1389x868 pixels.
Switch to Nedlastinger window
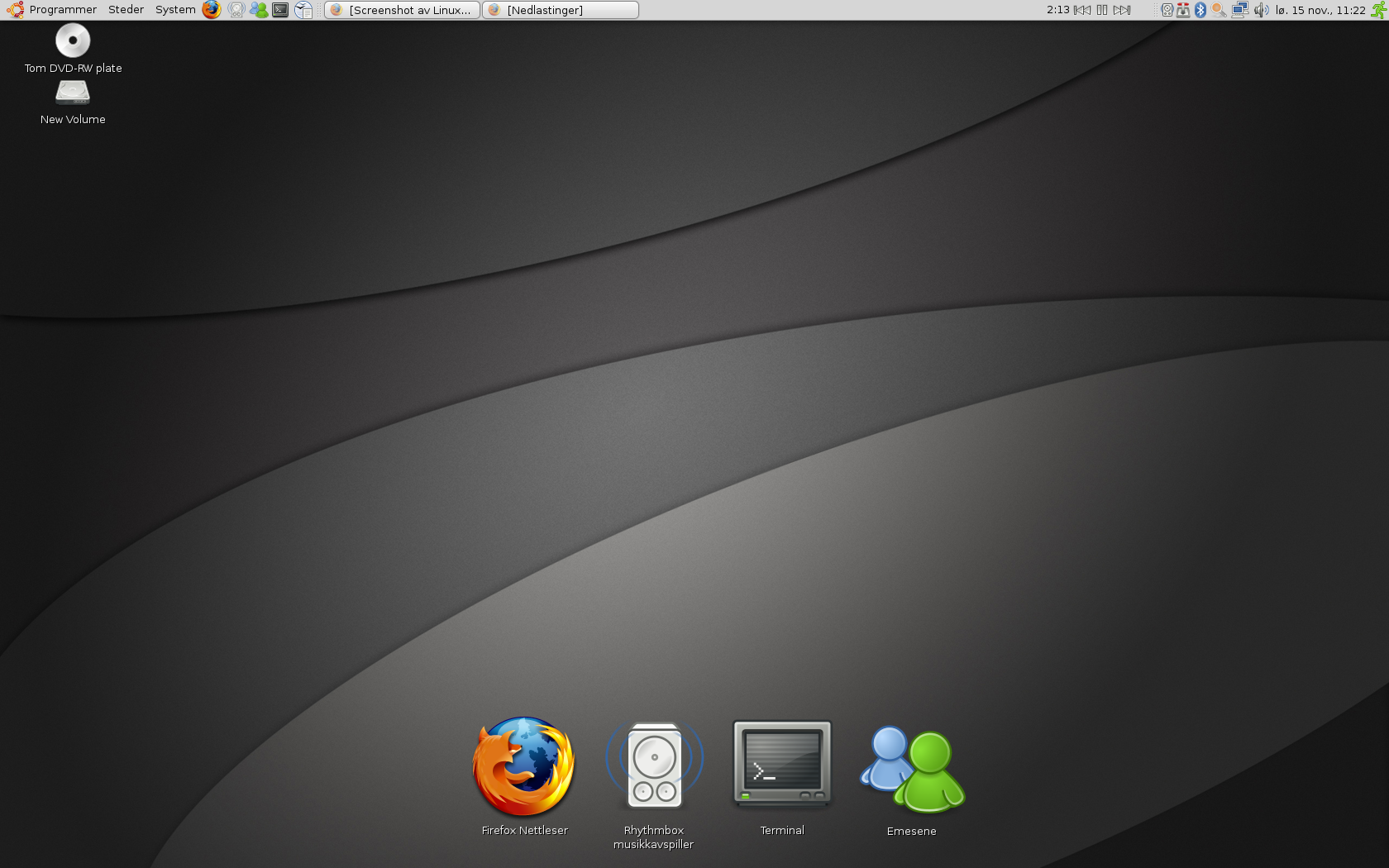point(561,10)
